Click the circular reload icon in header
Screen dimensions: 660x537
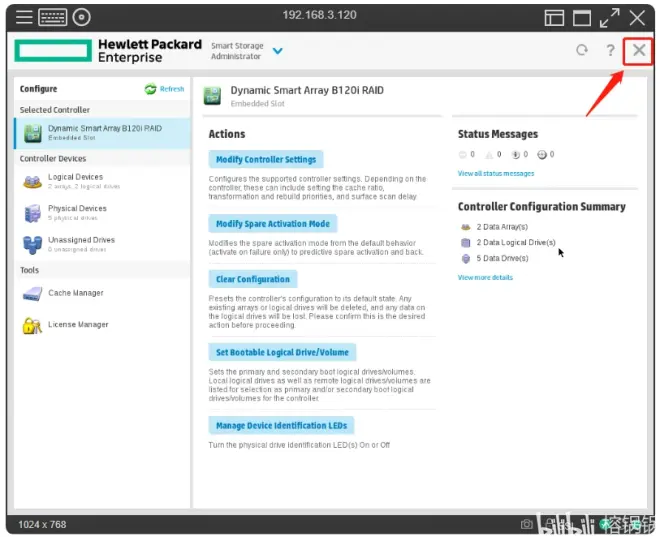coord(582,50)
